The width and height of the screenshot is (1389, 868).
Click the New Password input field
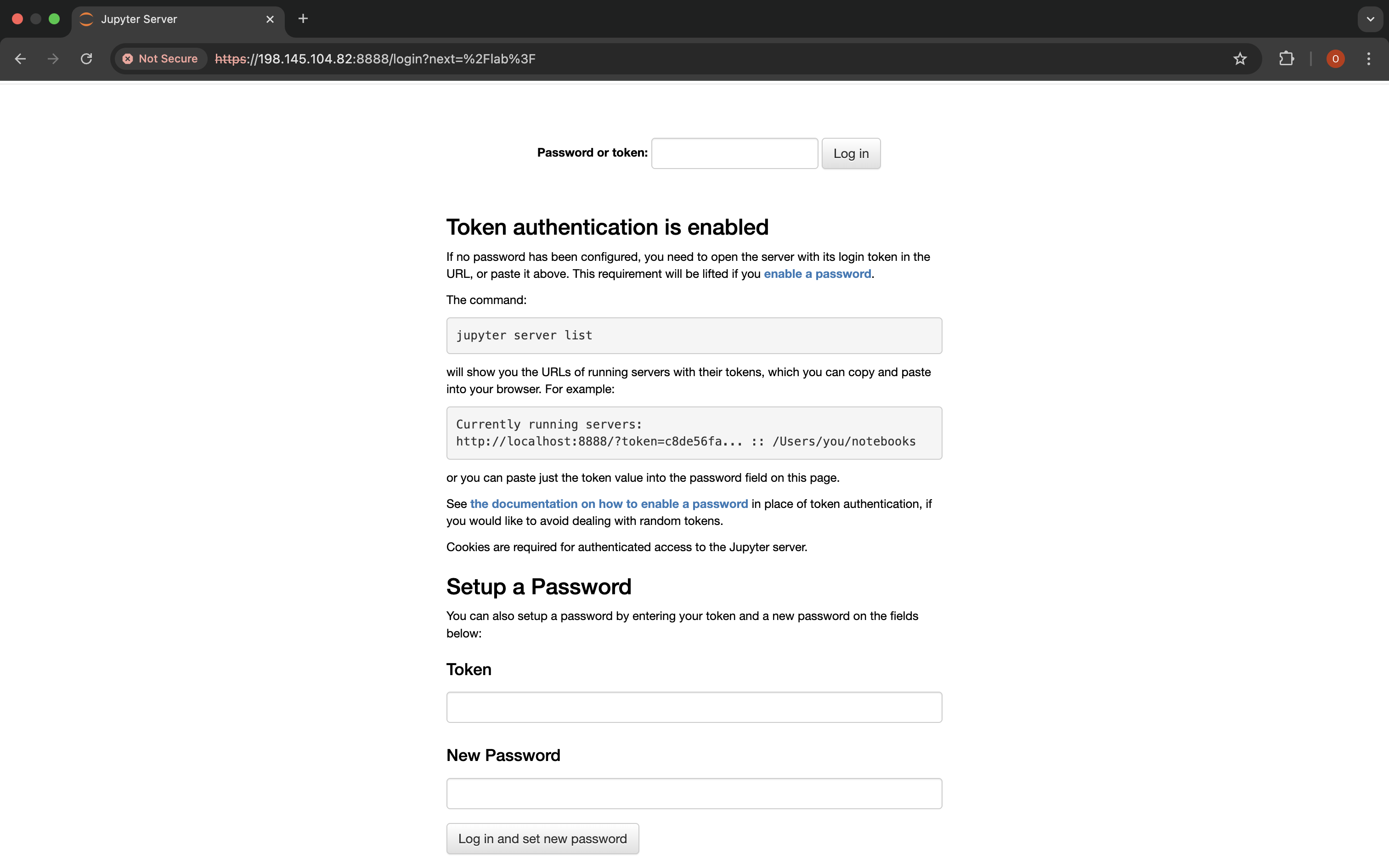[x=694, y=794]
